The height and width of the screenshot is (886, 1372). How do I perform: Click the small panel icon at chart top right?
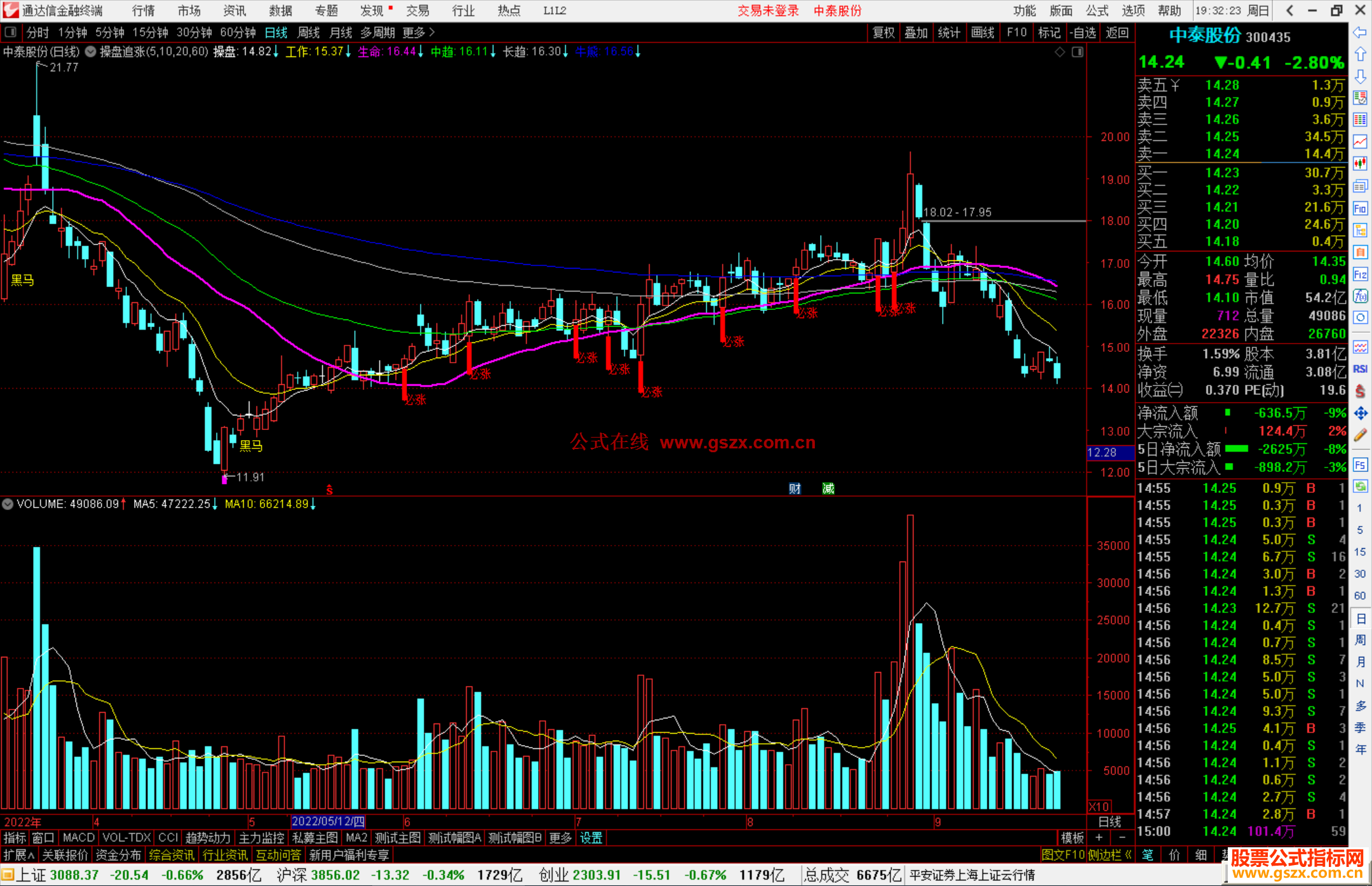1078,52
